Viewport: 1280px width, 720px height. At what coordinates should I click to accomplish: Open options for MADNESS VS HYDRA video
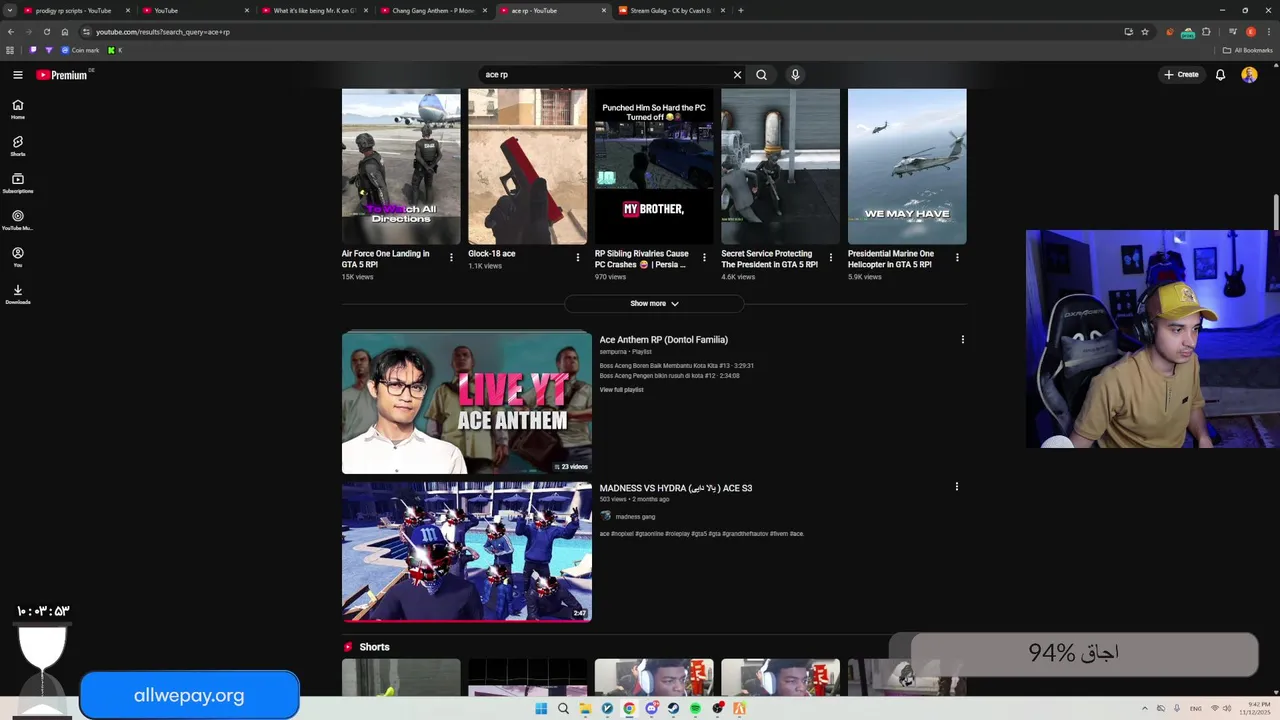point(957,487)
